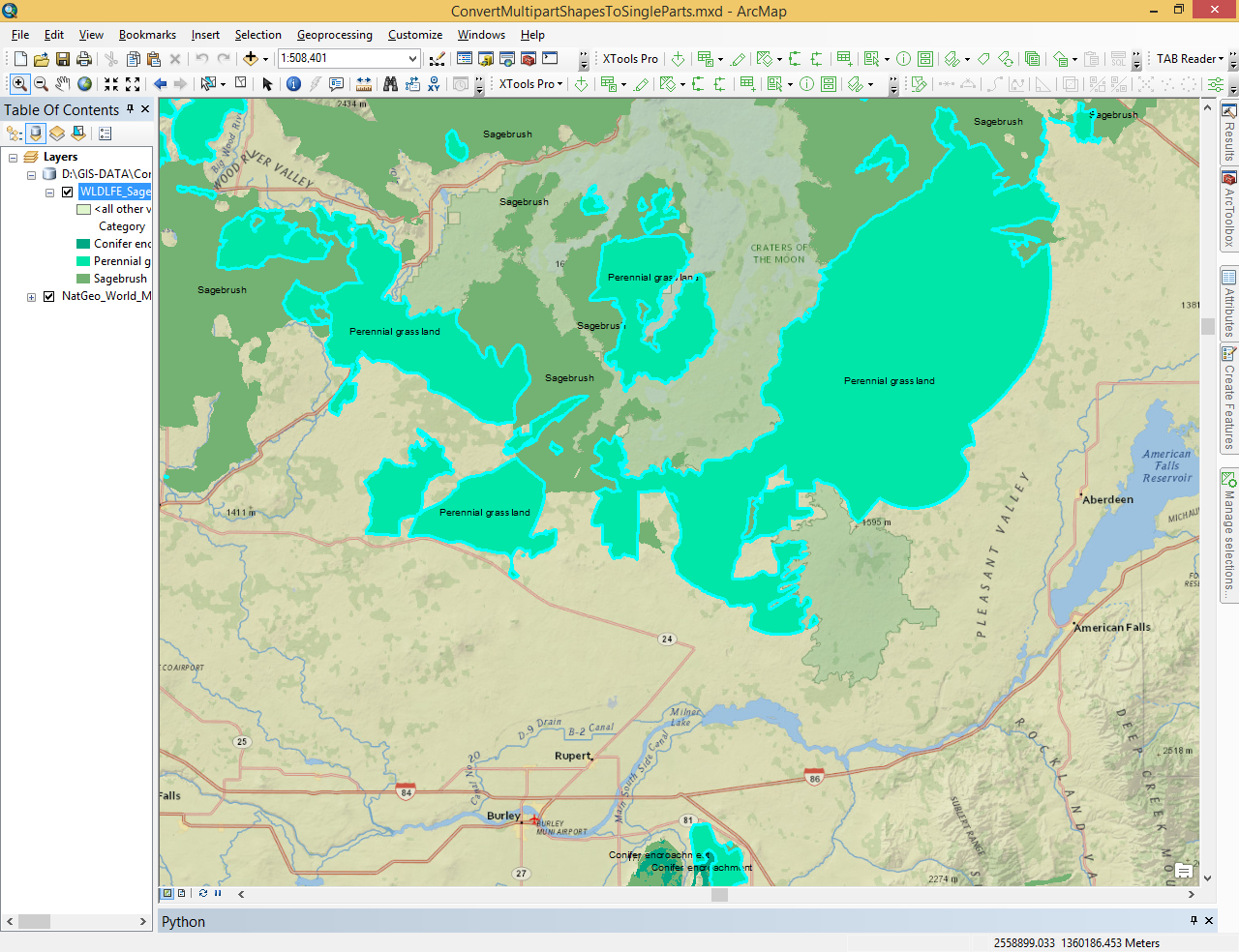
Task: Select the Identify tool
Action: pos(293,84)
